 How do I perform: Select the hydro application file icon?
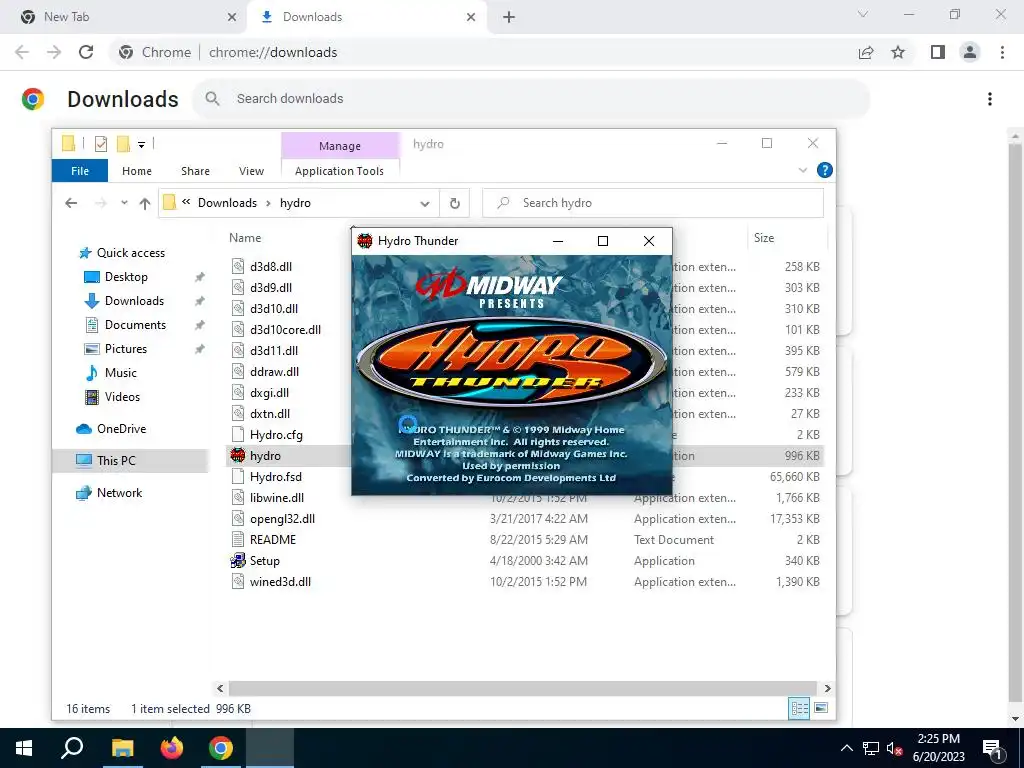pos(238,455)
